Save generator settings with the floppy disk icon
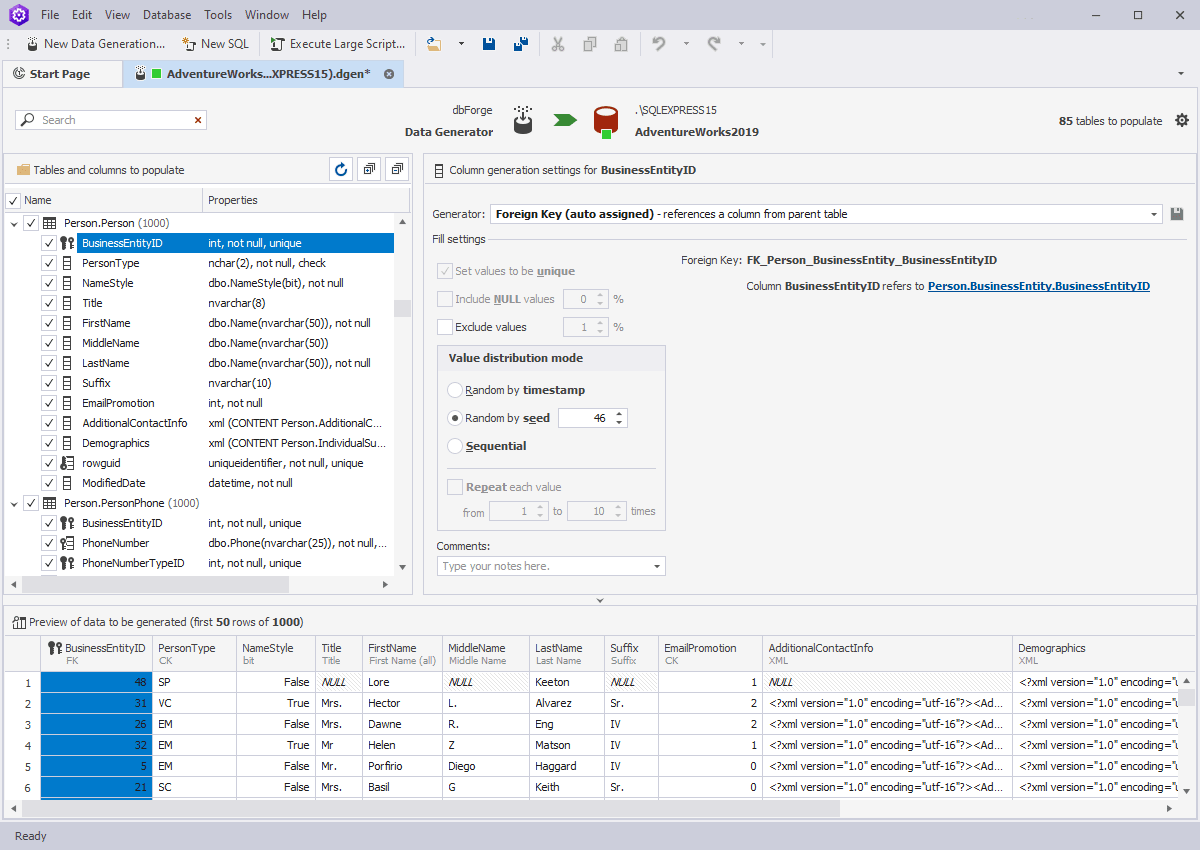This screenshot has height=850, width=1200. pos(1177,214)
